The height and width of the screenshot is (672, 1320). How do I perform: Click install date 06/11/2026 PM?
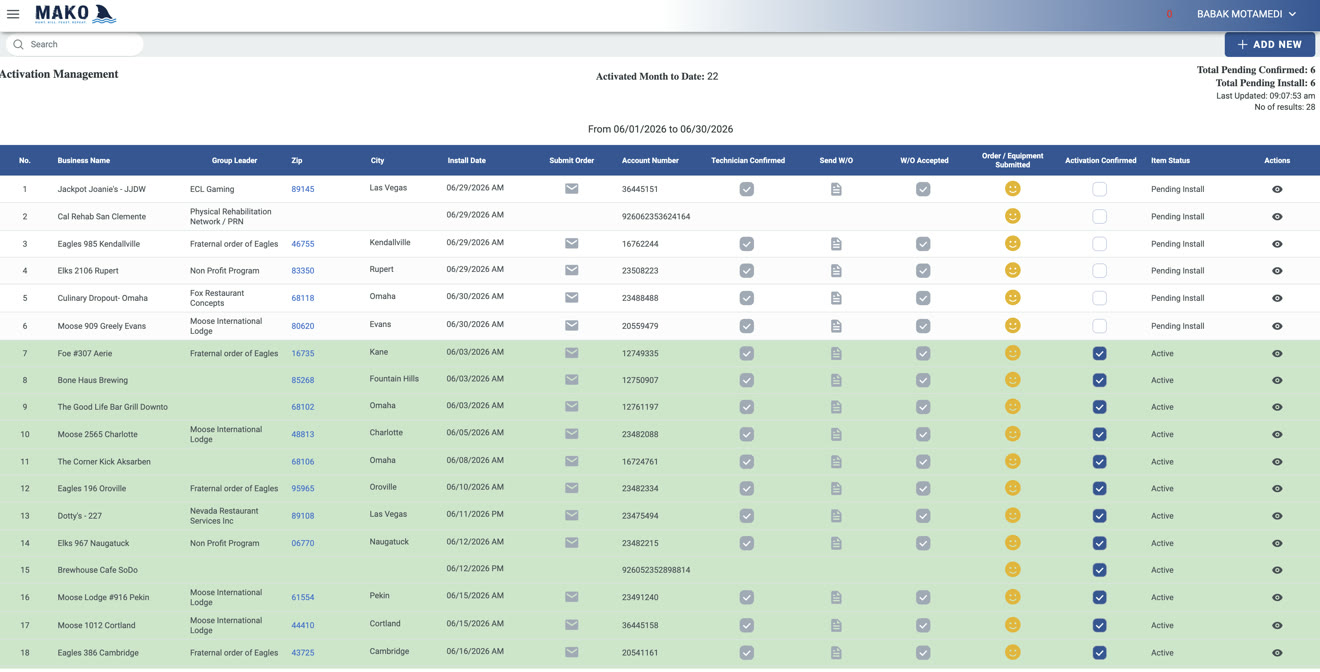[x=475, y=514]
